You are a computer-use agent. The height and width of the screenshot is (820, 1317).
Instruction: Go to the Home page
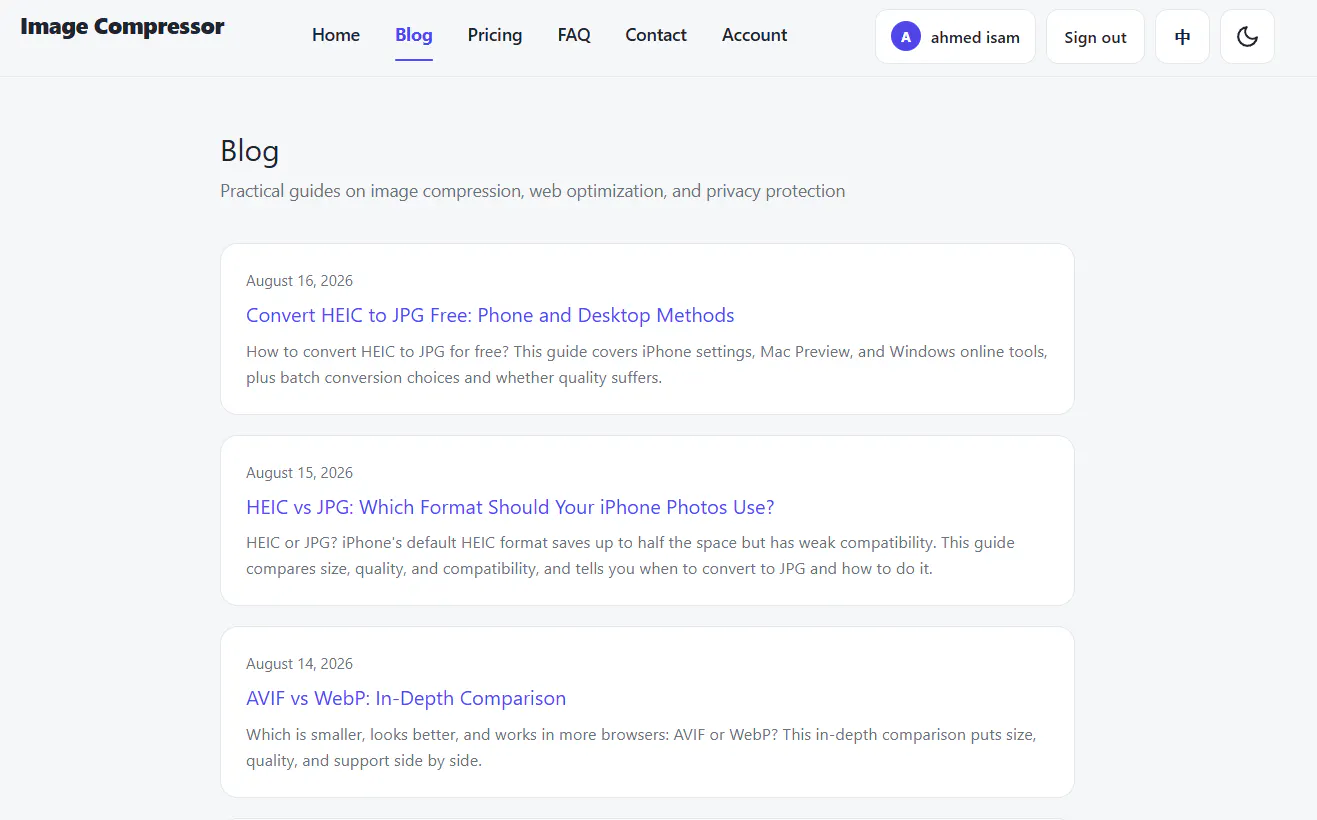[336, 35]
